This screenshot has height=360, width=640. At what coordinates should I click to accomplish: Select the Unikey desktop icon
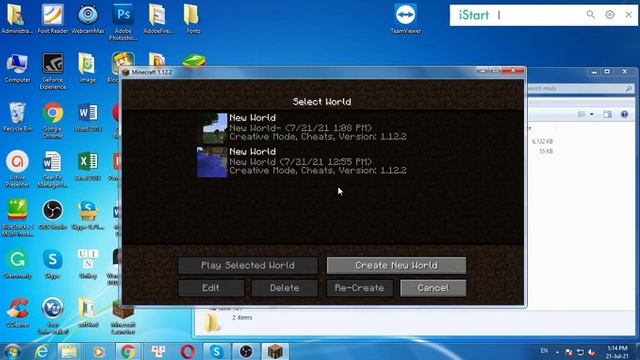point(88,264)
